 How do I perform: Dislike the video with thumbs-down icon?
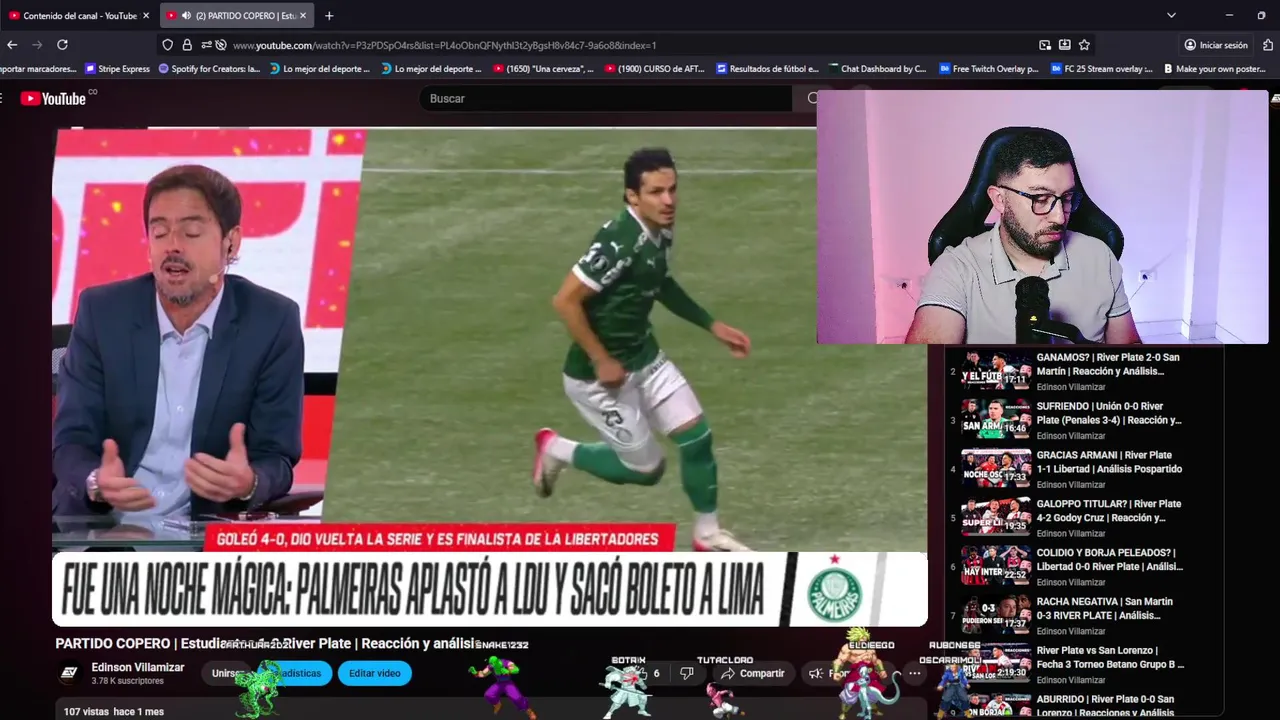(687, 673)
